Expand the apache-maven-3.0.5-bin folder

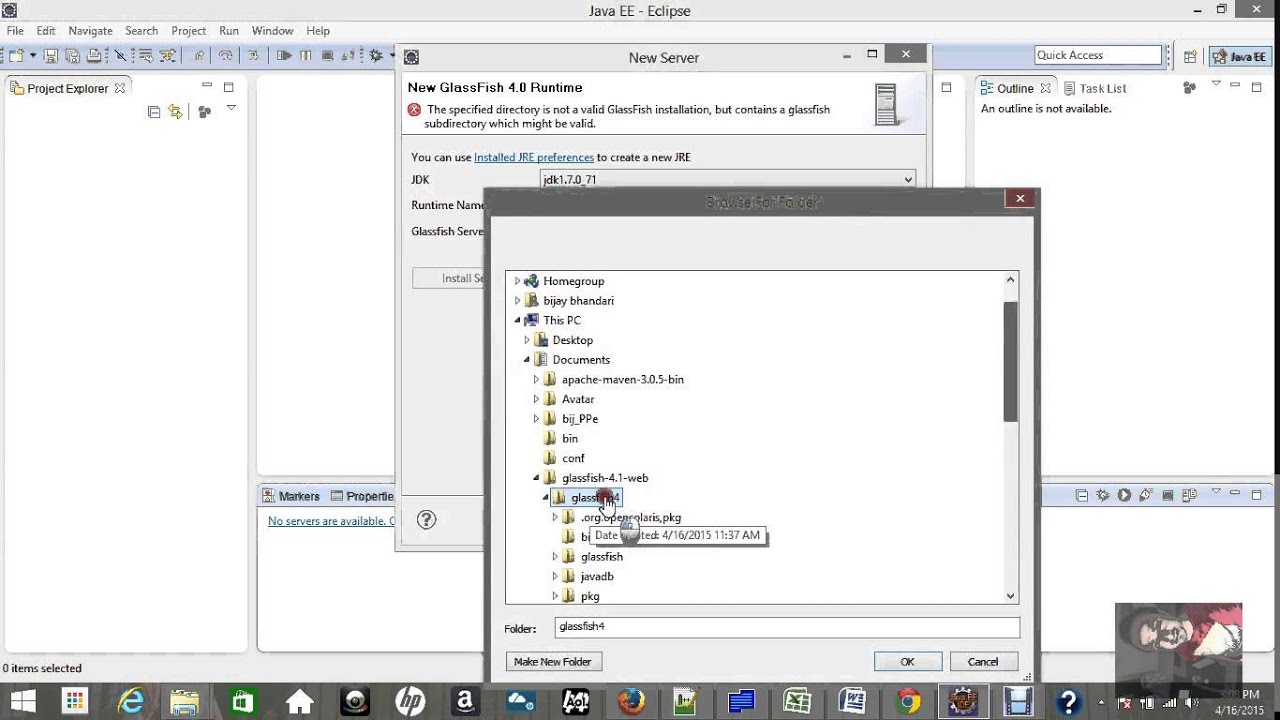coord(536,380)
